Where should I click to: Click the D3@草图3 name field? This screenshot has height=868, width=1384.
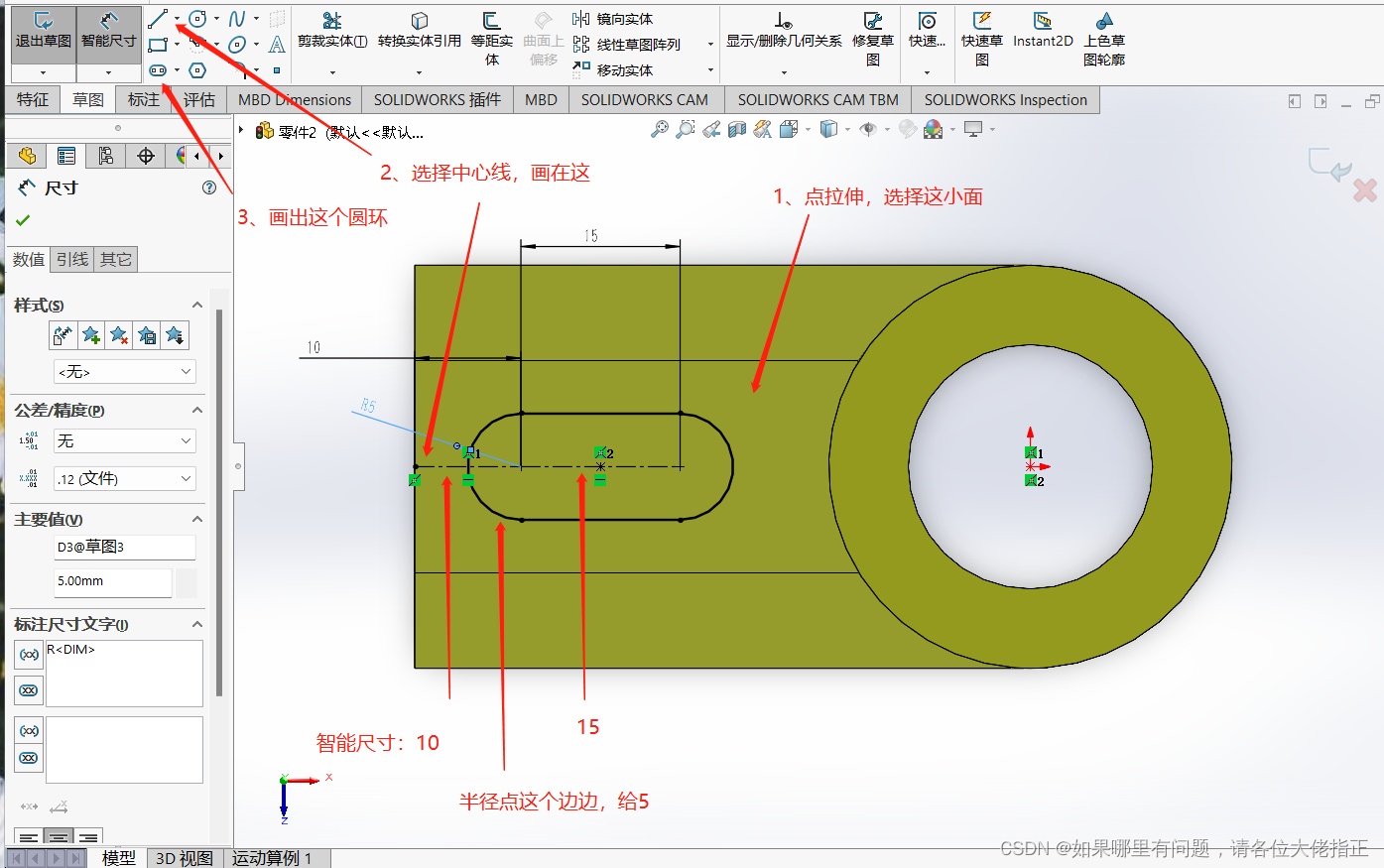[x=125, y=547]
